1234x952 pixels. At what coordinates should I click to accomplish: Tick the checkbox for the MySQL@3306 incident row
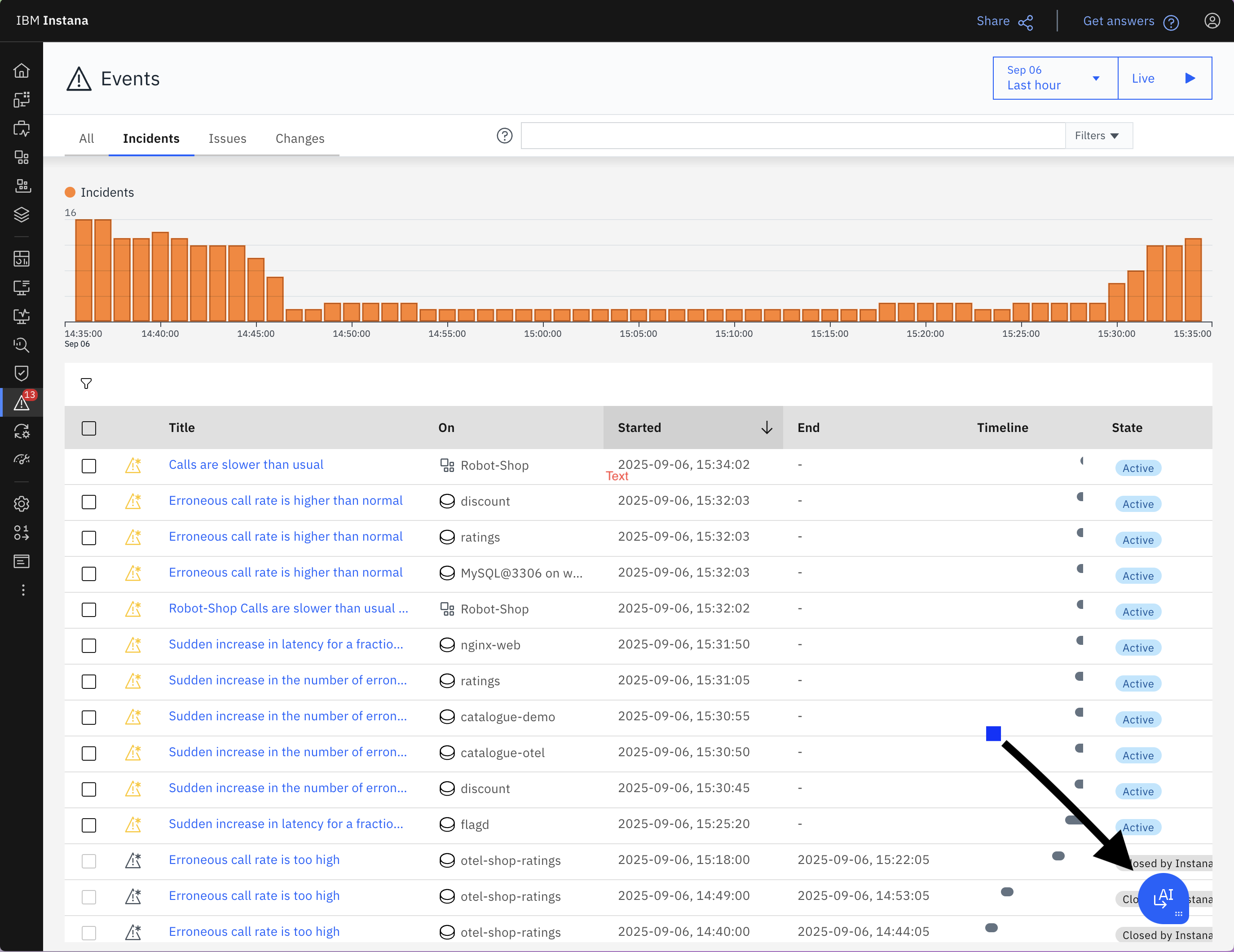(x=89, y=574)
